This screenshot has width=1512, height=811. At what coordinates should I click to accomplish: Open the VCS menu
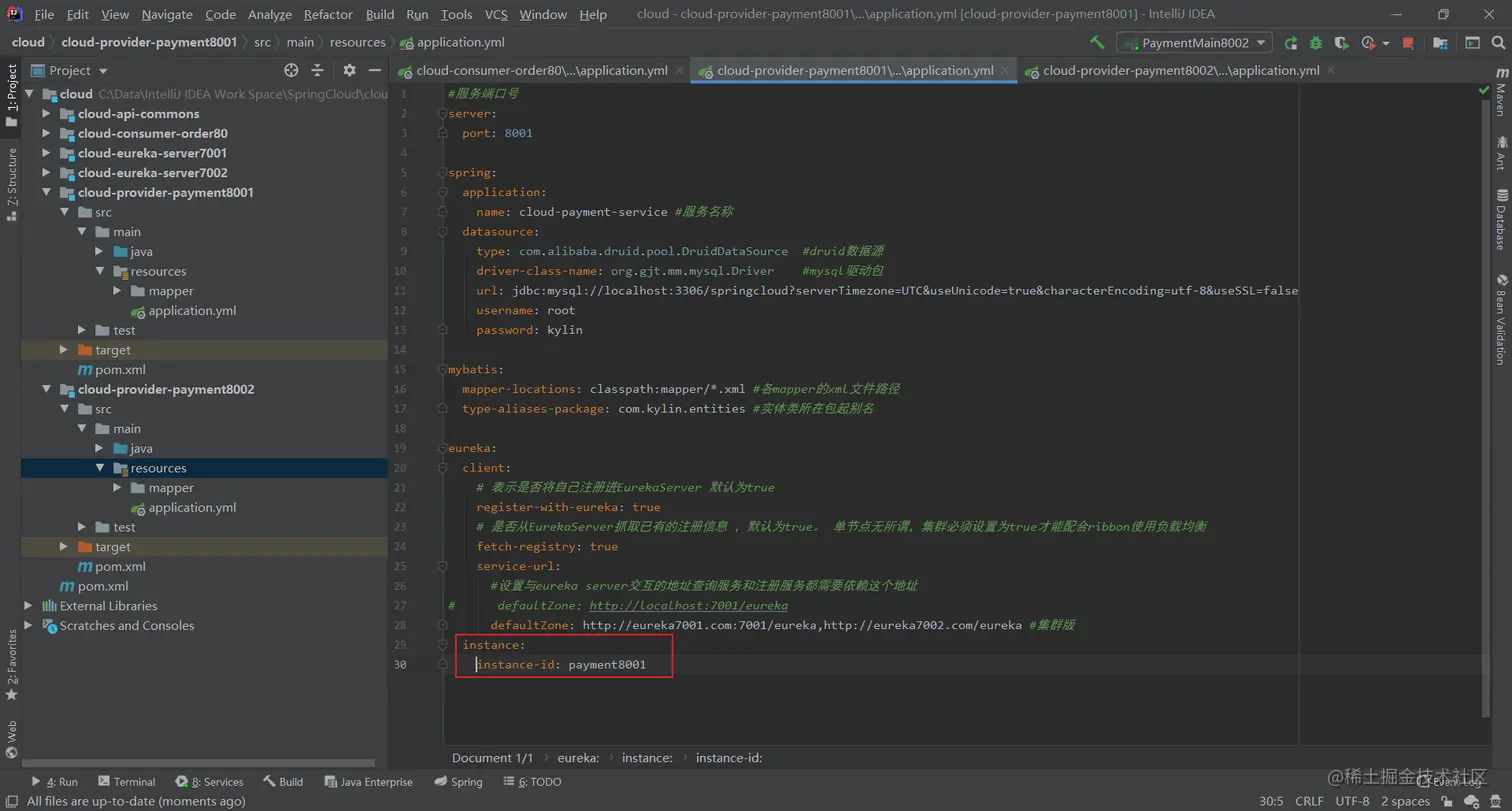coord(497,14)
